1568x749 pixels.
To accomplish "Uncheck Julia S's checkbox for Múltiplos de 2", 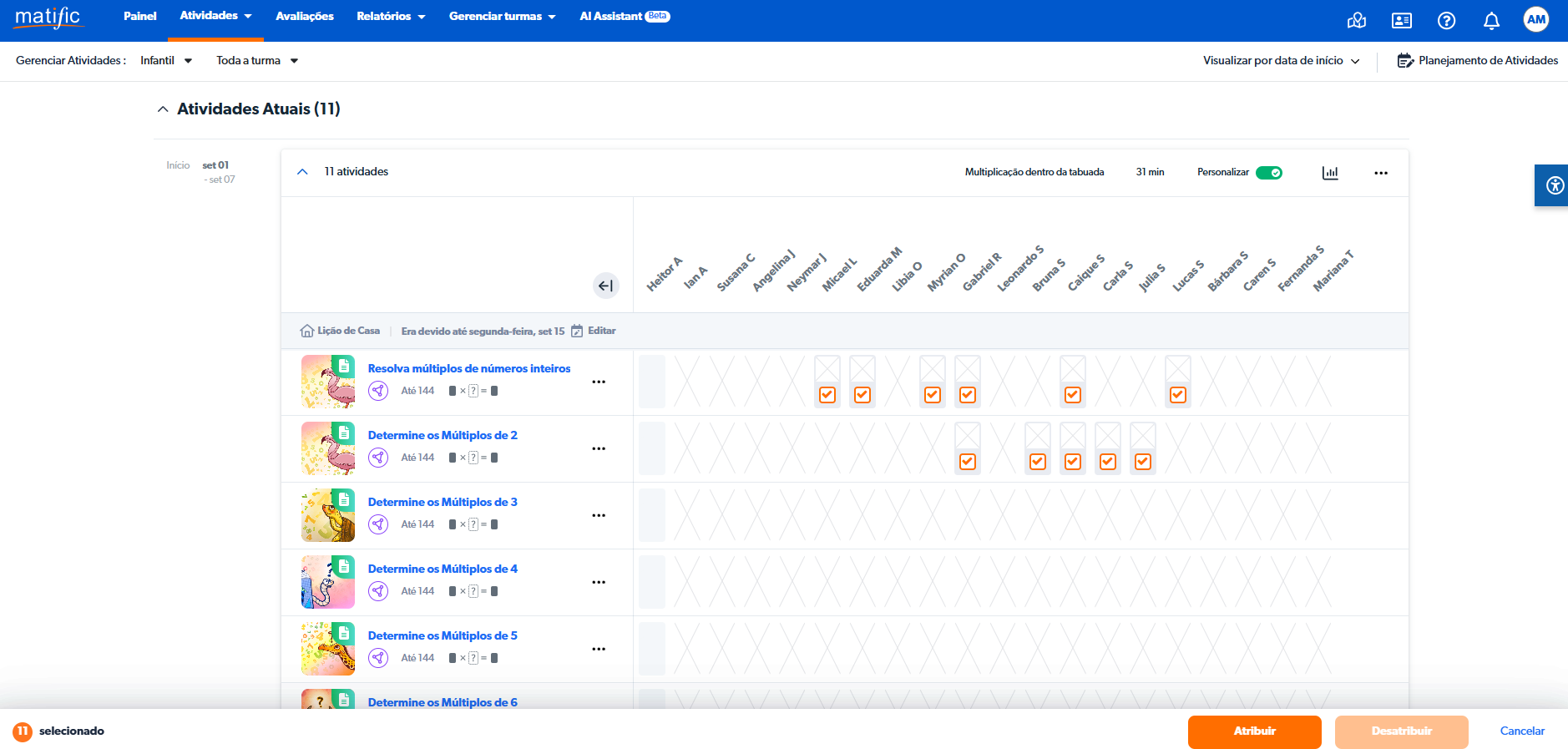I will click(x=1143, y=462).
